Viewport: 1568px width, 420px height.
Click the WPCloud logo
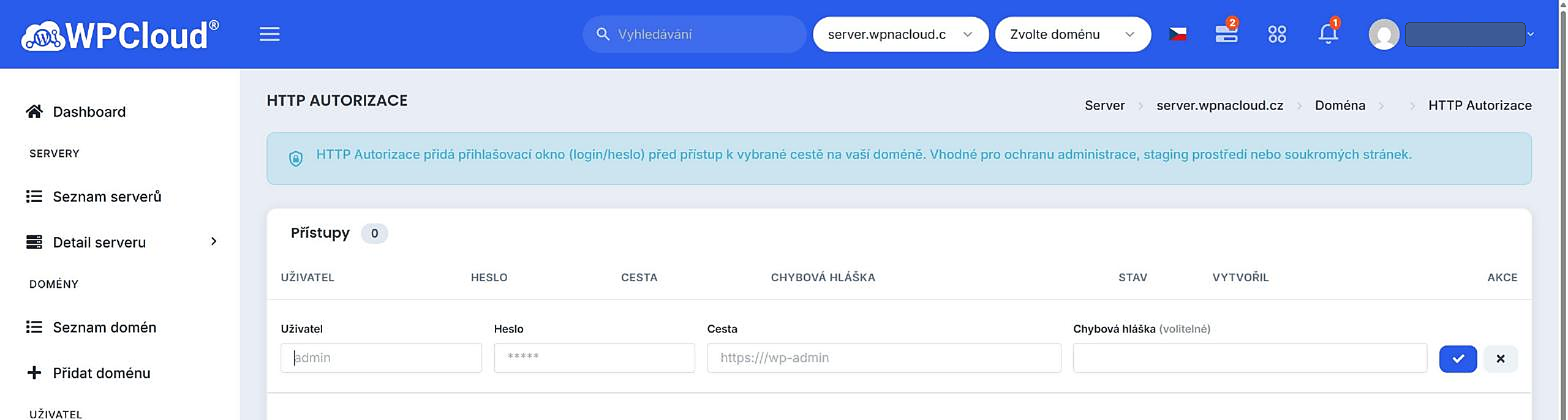[x=120, y=35]
